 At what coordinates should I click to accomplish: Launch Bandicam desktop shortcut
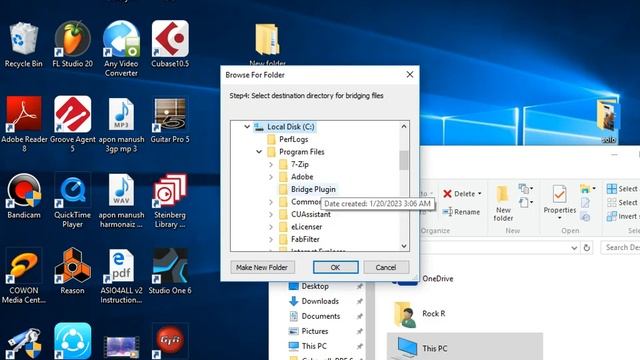pyautogui.click(x=24, y=197)
